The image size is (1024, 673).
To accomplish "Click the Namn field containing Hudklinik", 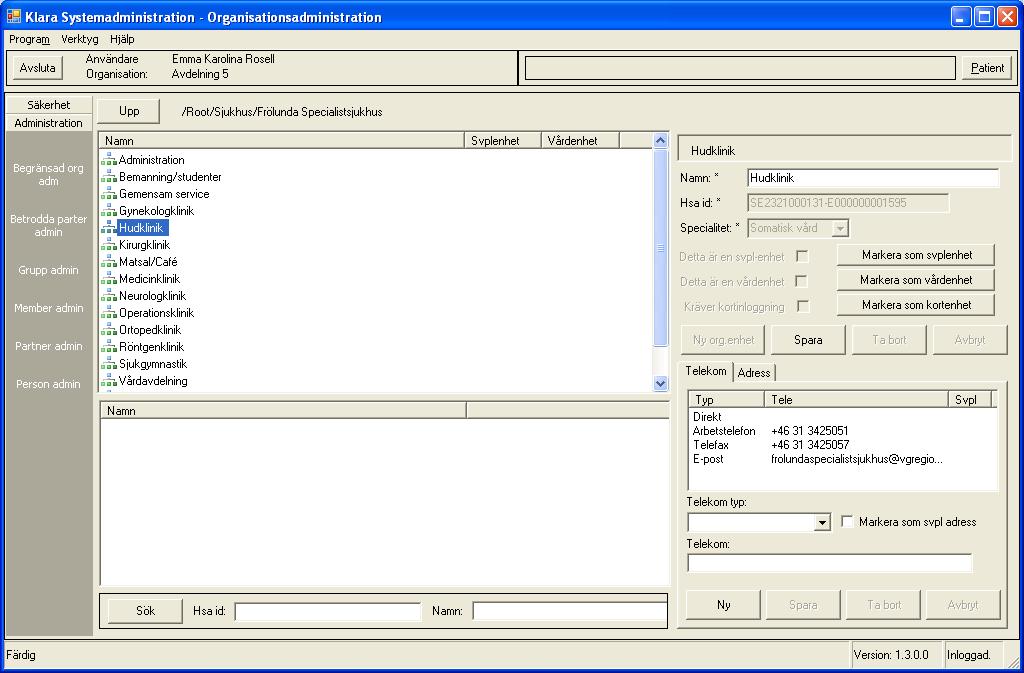I will pos(873,178).
